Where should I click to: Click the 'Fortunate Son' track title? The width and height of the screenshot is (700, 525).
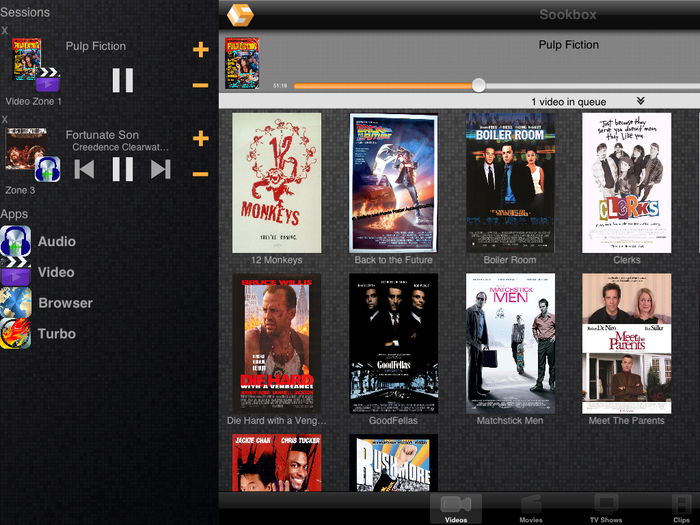(102, 135)
